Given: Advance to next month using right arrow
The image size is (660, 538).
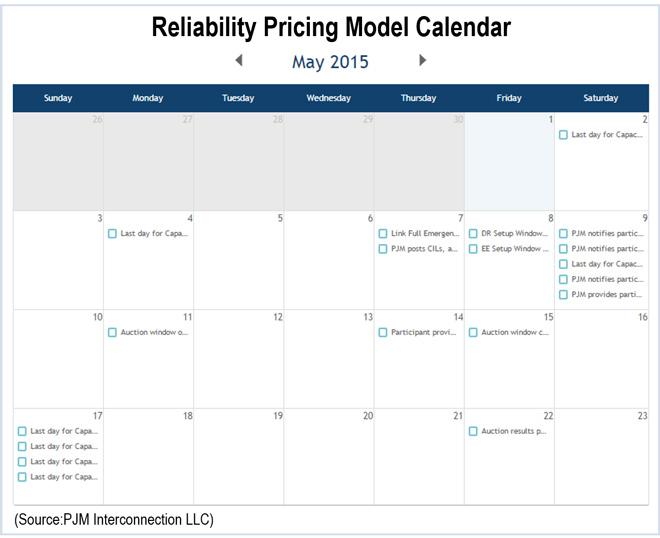Looking at the screenshot, I should 422,61.
